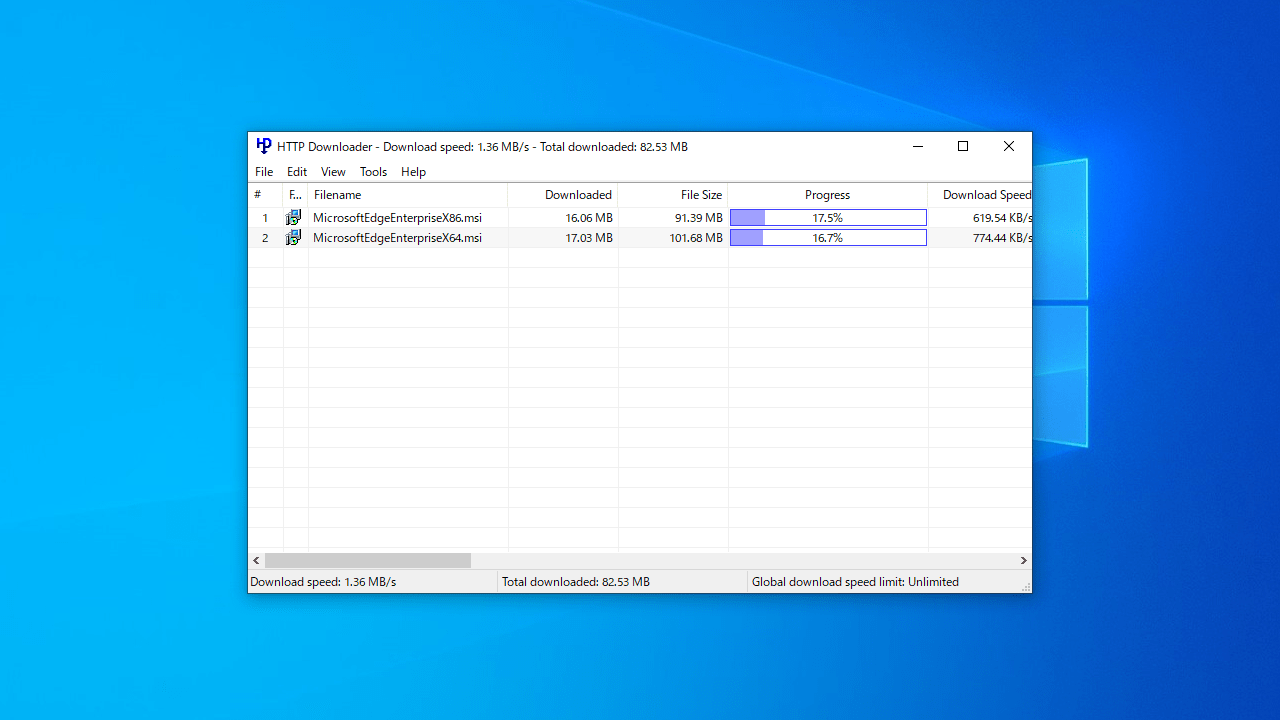Sort by the Progress column header
This screenshot has height=720, width=1280.
coord(828,195)
